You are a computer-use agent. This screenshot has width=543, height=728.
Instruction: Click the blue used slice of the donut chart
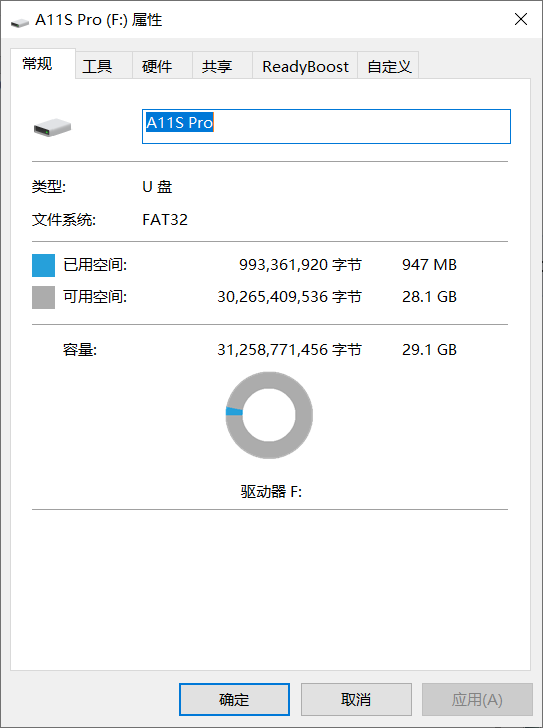[x=234, y=411]
